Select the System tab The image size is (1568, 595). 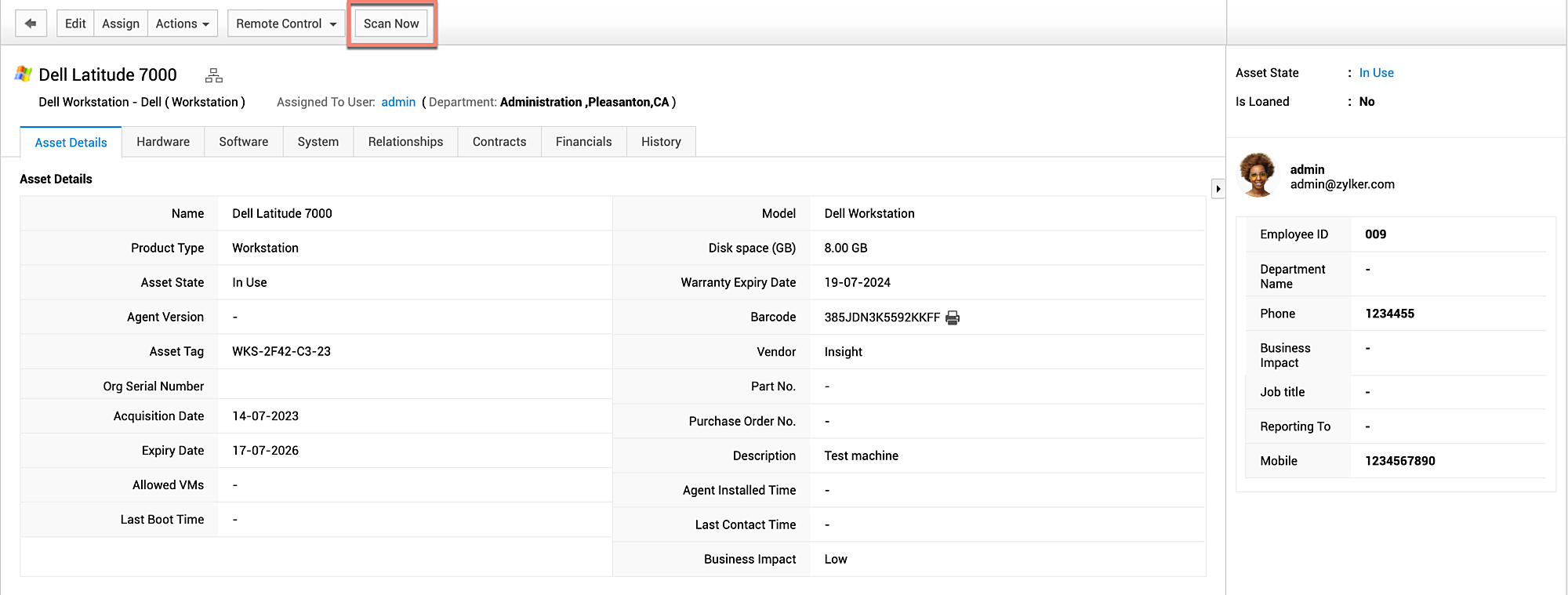pos(318,142)
